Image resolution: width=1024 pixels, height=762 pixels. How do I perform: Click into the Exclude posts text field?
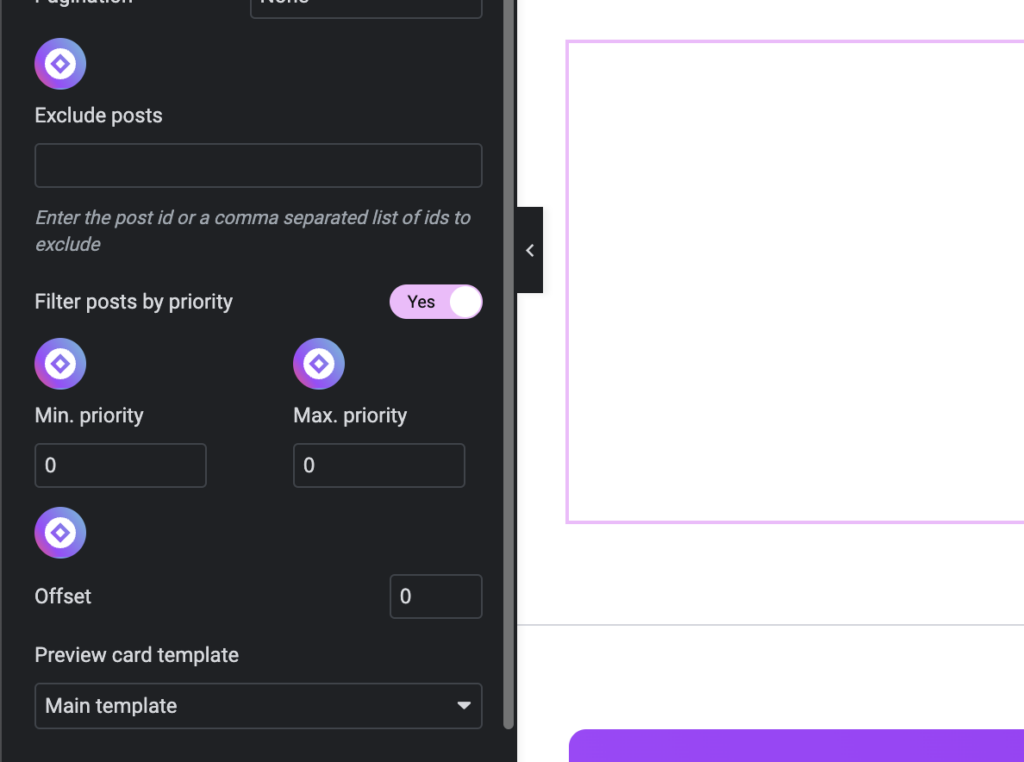[x=258, y=166]
